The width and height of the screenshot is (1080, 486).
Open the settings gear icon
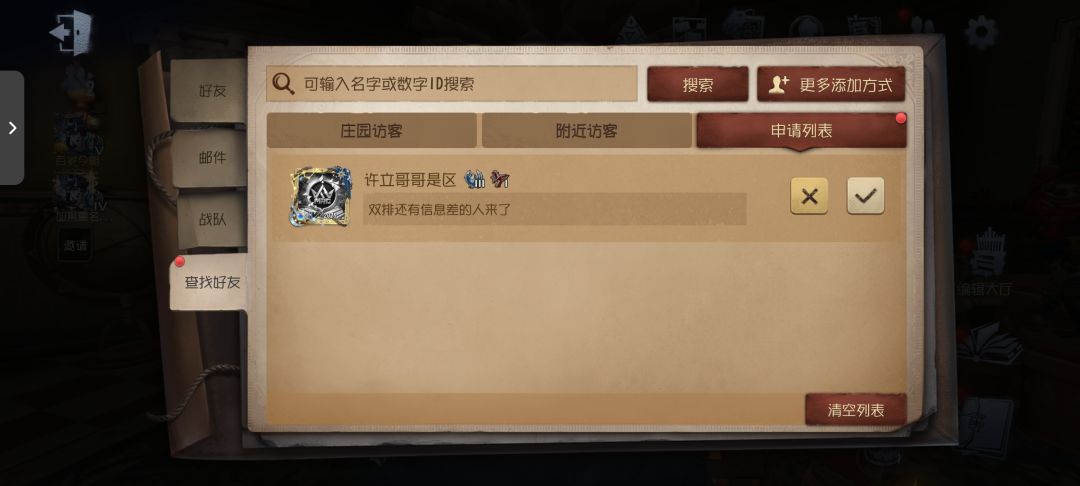(982, 32)
